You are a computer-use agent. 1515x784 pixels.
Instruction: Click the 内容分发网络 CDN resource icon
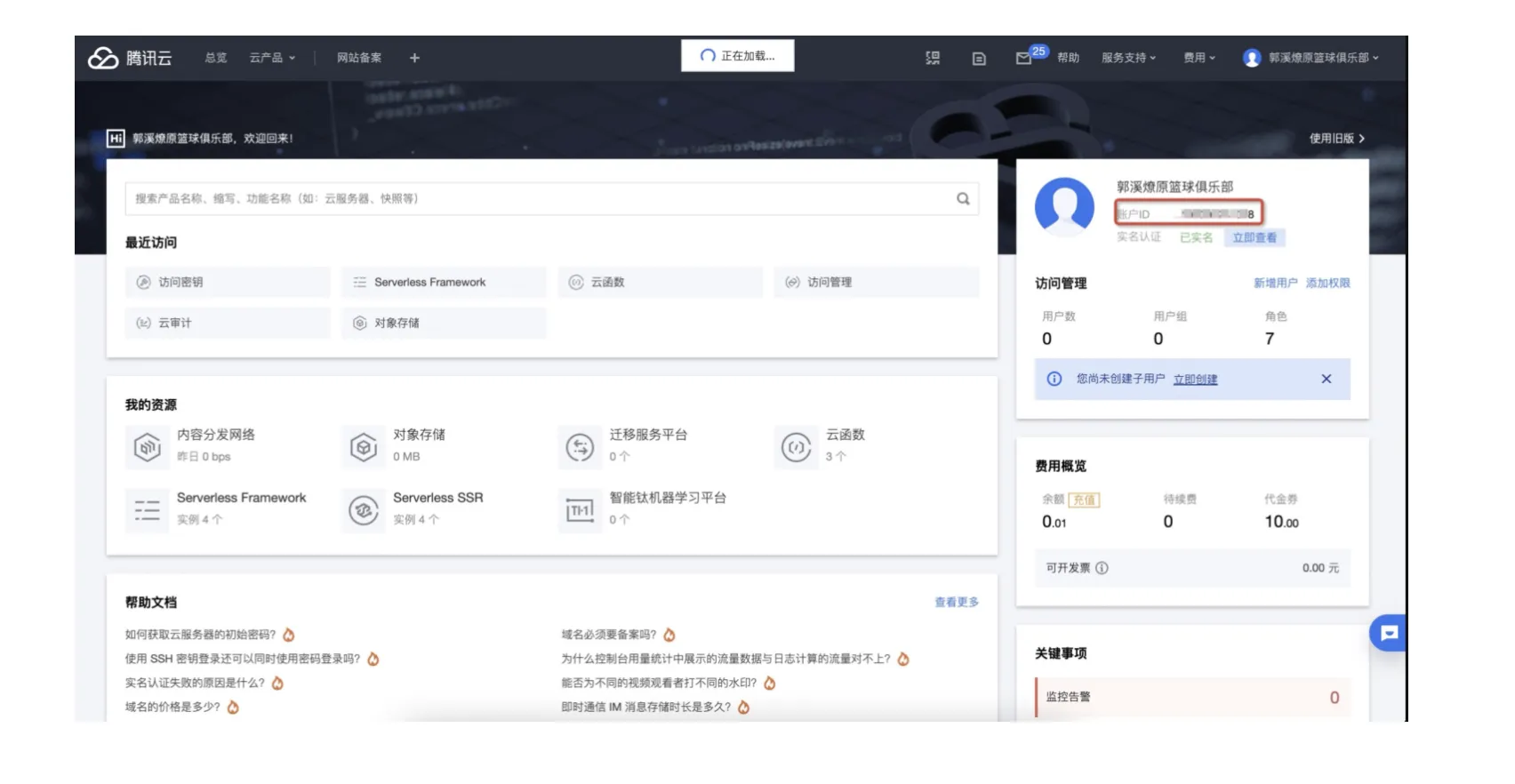147,446
